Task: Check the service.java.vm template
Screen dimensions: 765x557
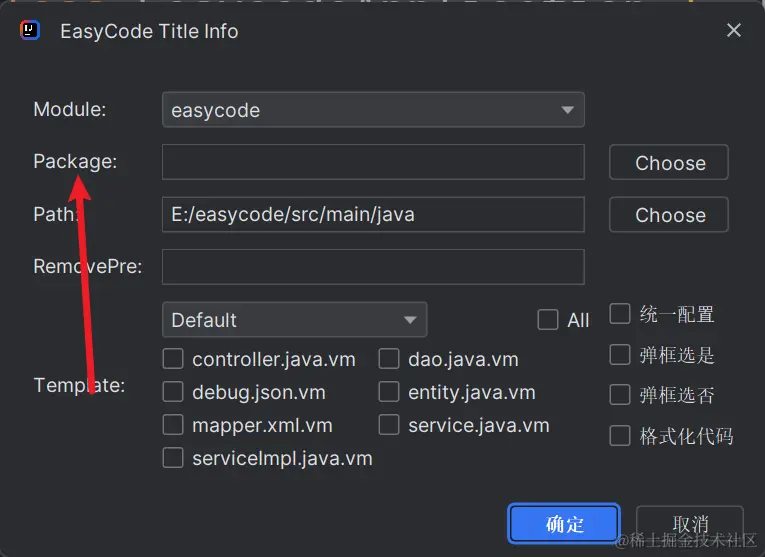Action: tap(389, 425)
